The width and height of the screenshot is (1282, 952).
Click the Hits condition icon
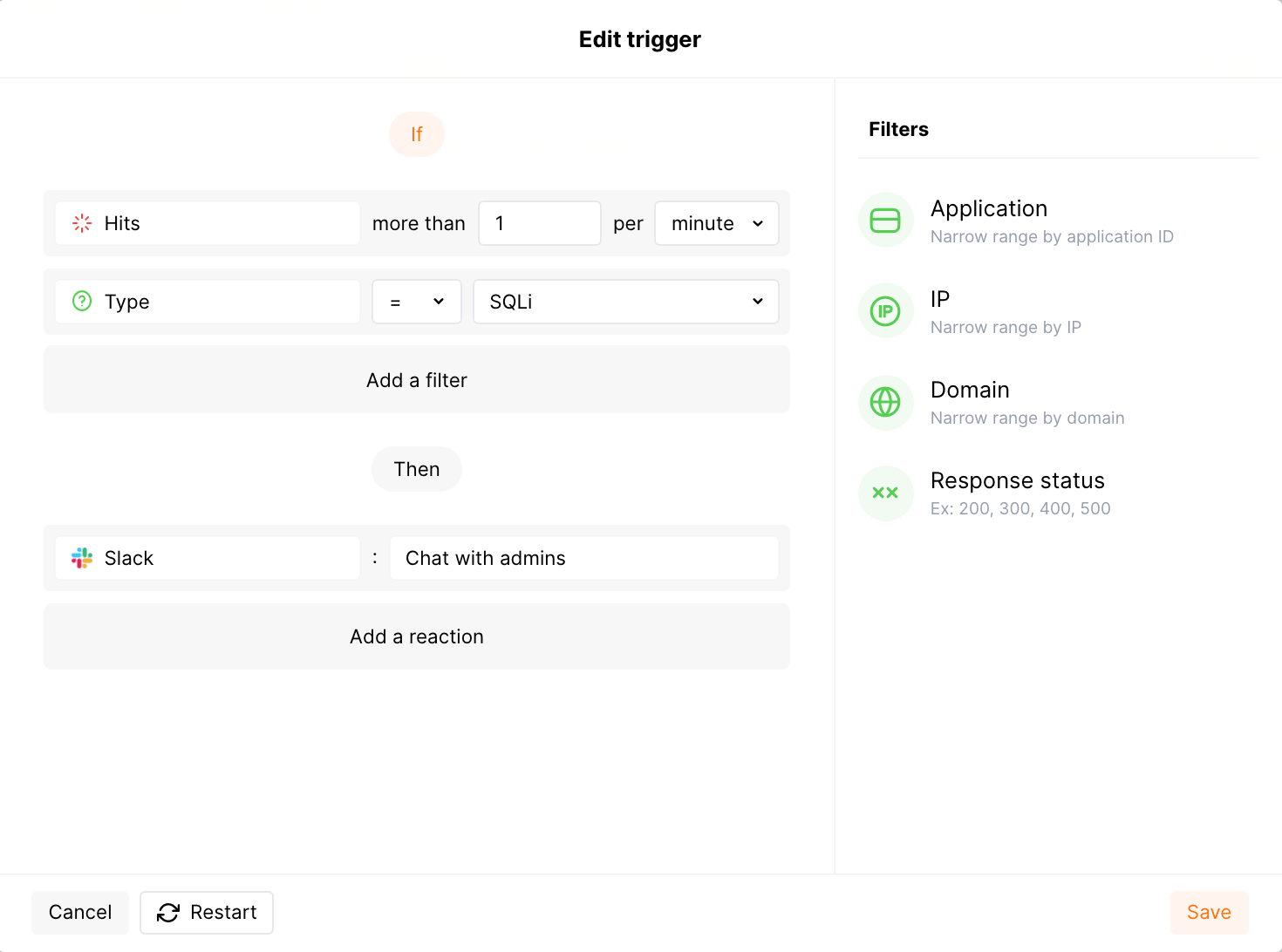(81, 223)
